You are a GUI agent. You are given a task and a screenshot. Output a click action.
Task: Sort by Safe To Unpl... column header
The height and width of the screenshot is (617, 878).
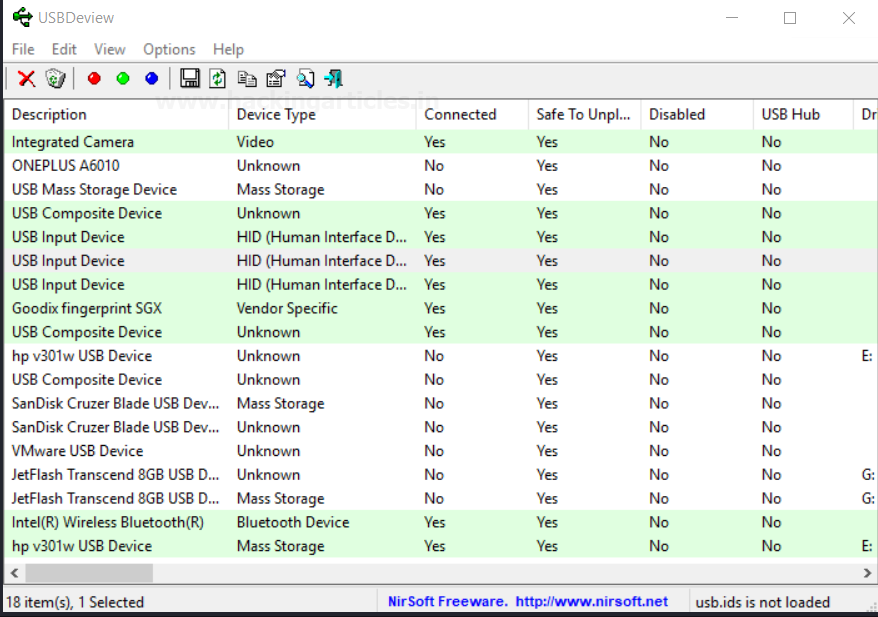[x=585, y=114]
